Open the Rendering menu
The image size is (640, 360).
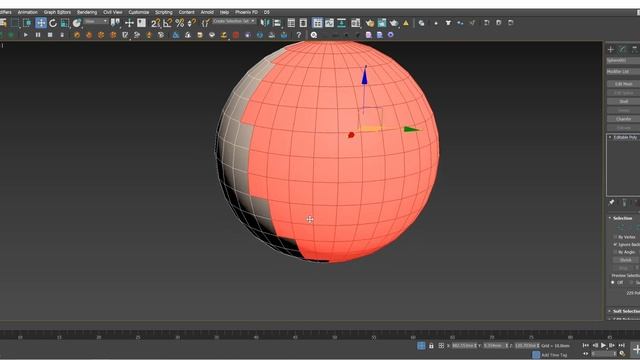pos(87,12)
